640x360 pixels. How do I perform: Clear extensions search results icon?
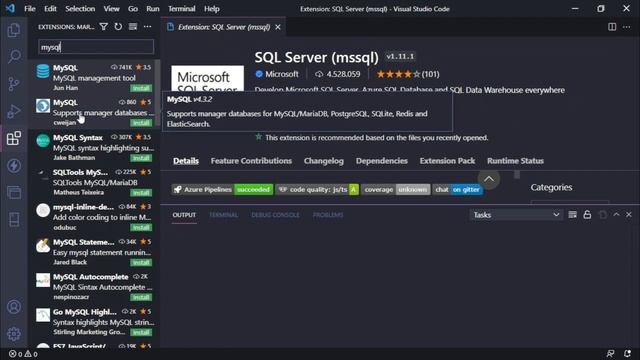click(x=133, y=27)
